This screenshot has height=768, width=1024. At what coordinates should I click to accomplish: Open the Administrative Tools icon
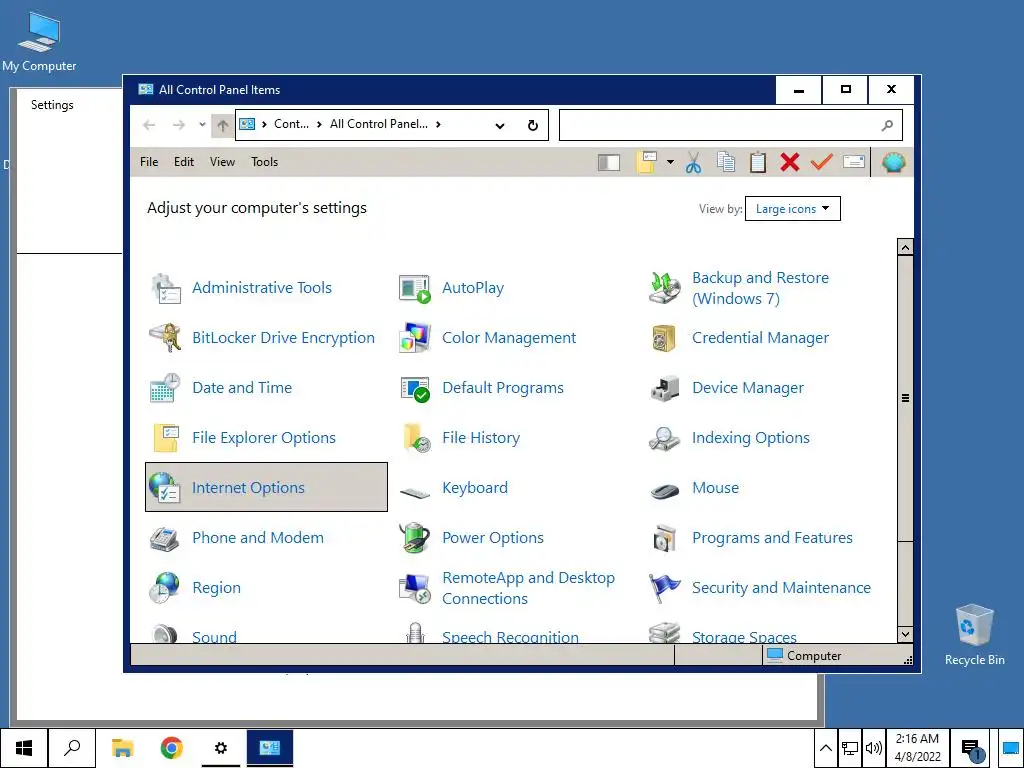point(166,288)
